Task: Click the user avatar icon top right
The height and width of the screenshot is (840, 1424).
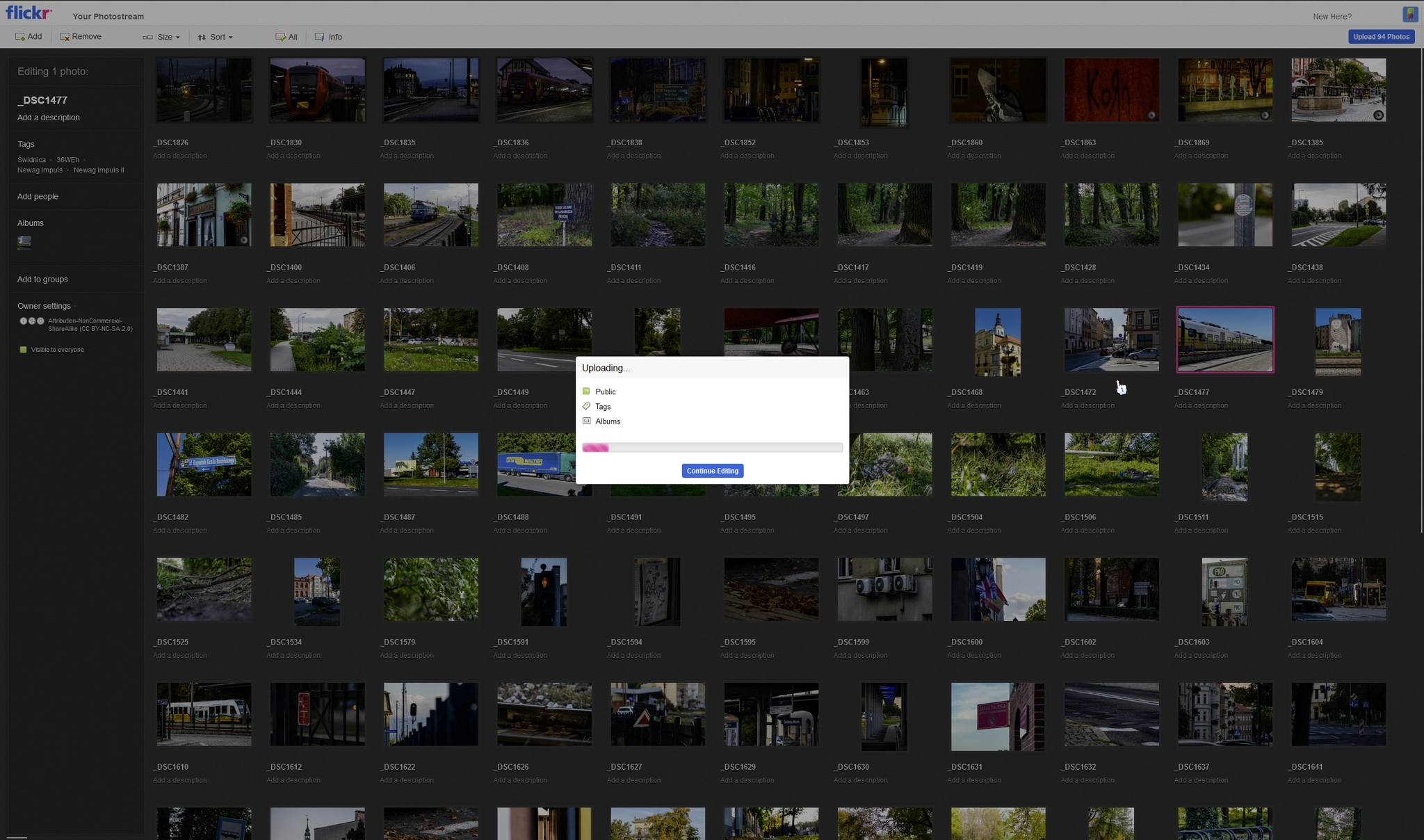Action: 1409,15
